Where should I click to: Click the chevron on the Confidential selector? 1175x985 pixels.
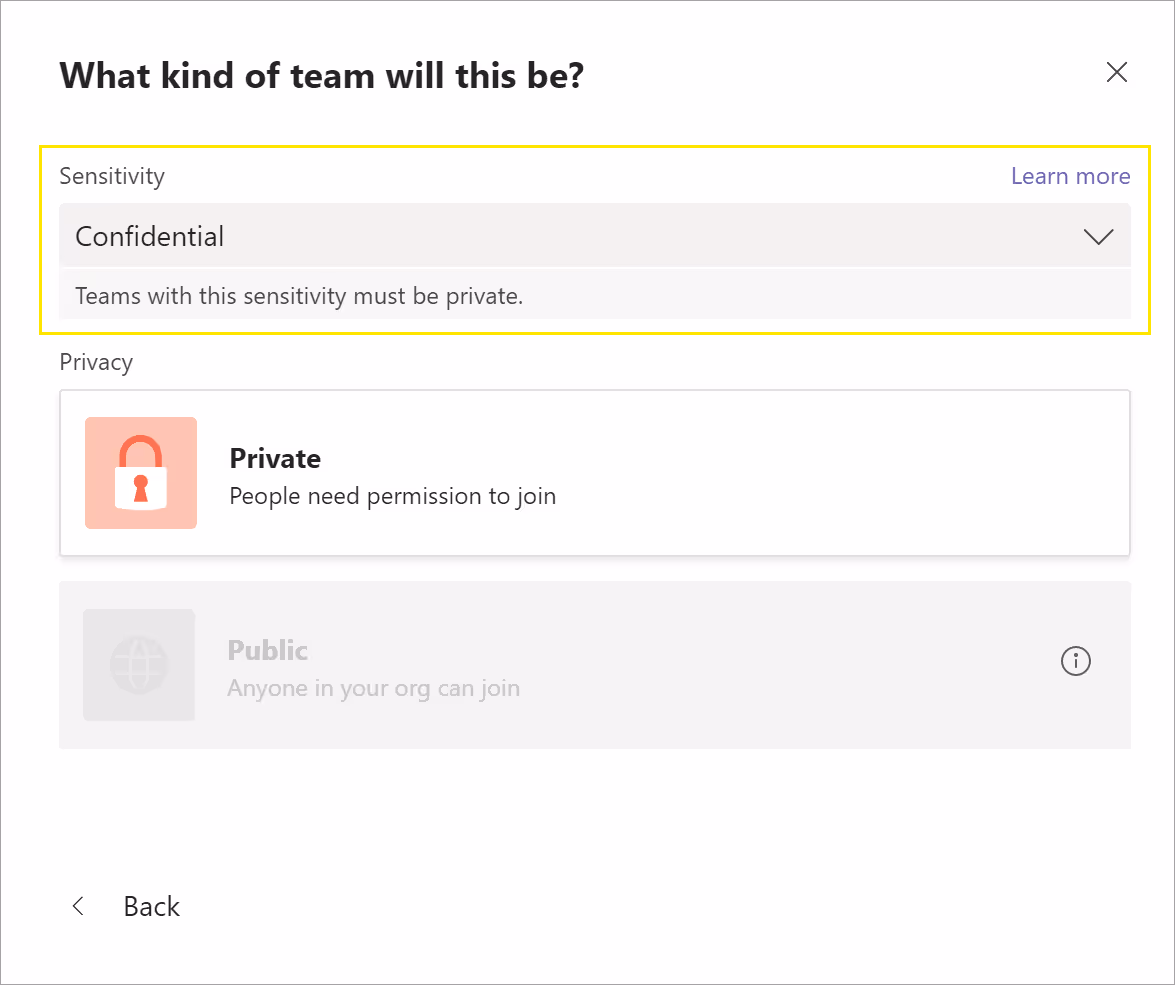click(1098, 237)
